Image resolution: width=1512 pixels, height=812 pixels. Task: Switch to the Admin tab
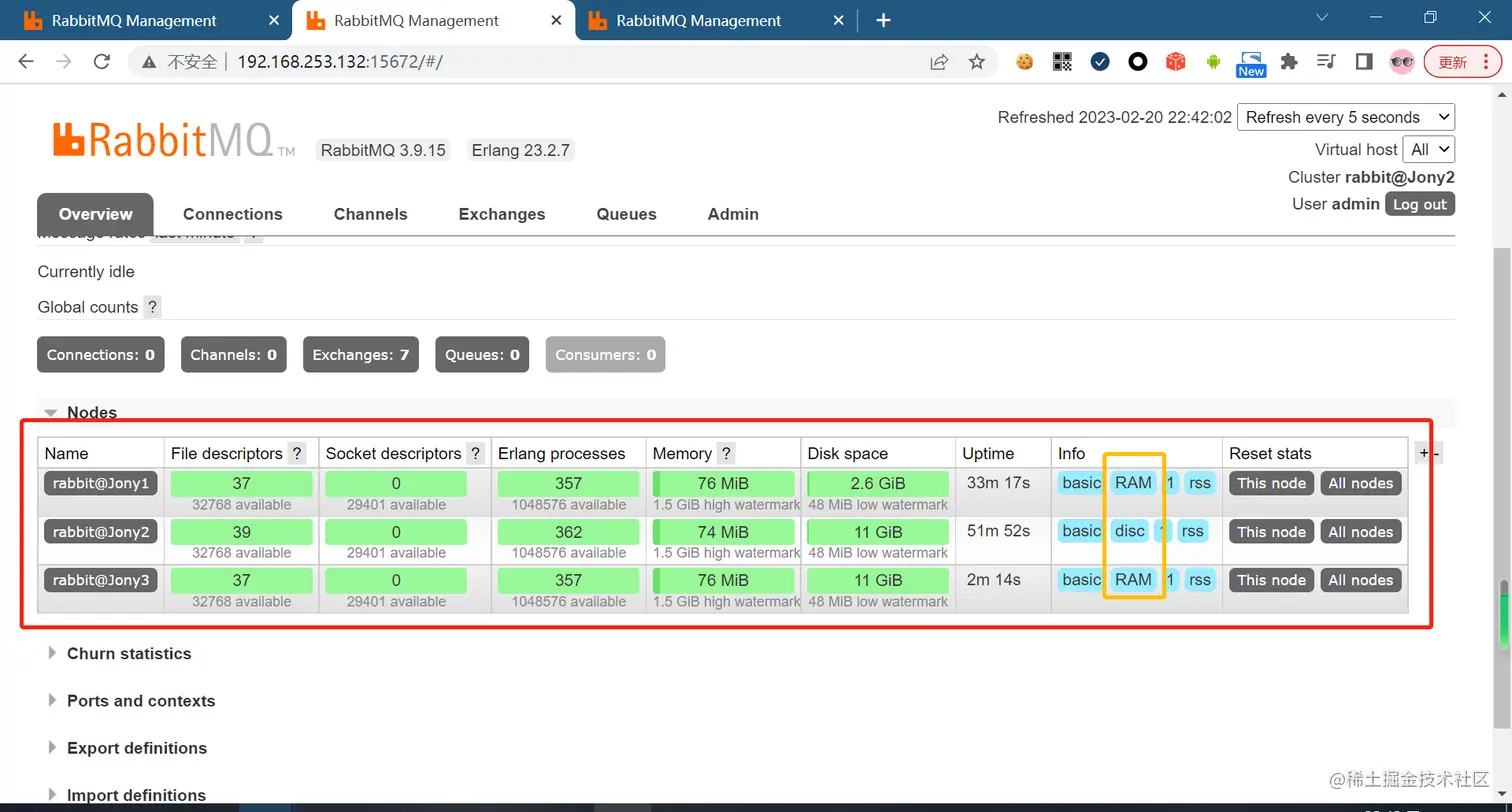click(x=733, y=214)
